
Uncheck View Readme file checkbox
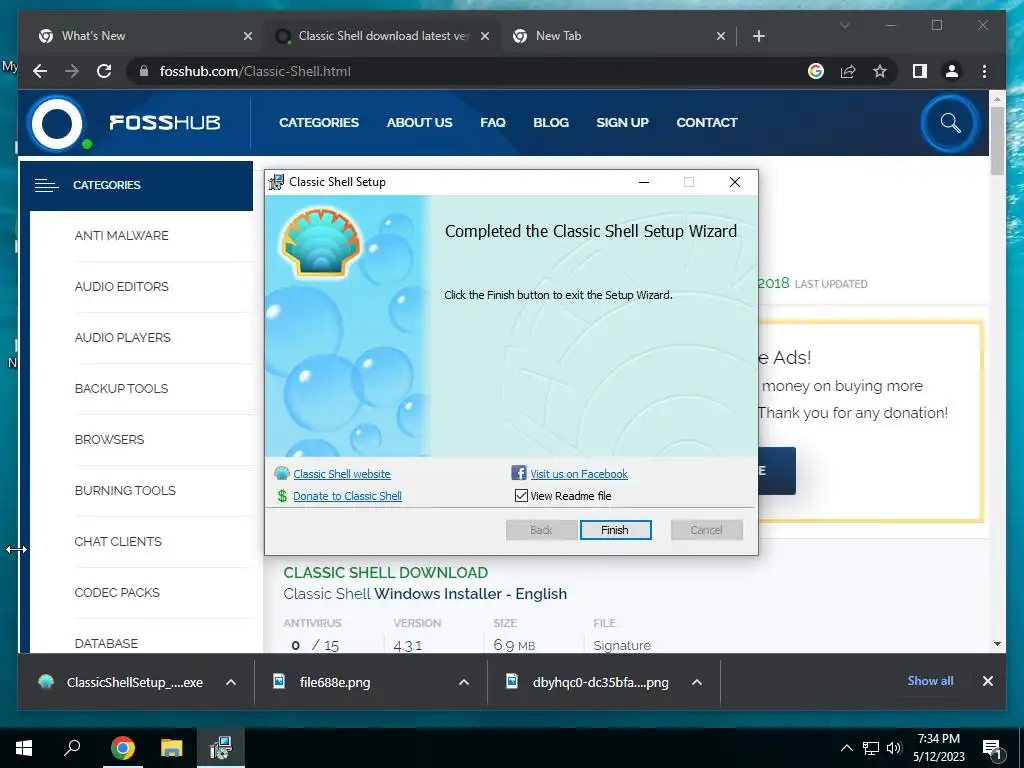pyautogui.click(x=521, y=496)
